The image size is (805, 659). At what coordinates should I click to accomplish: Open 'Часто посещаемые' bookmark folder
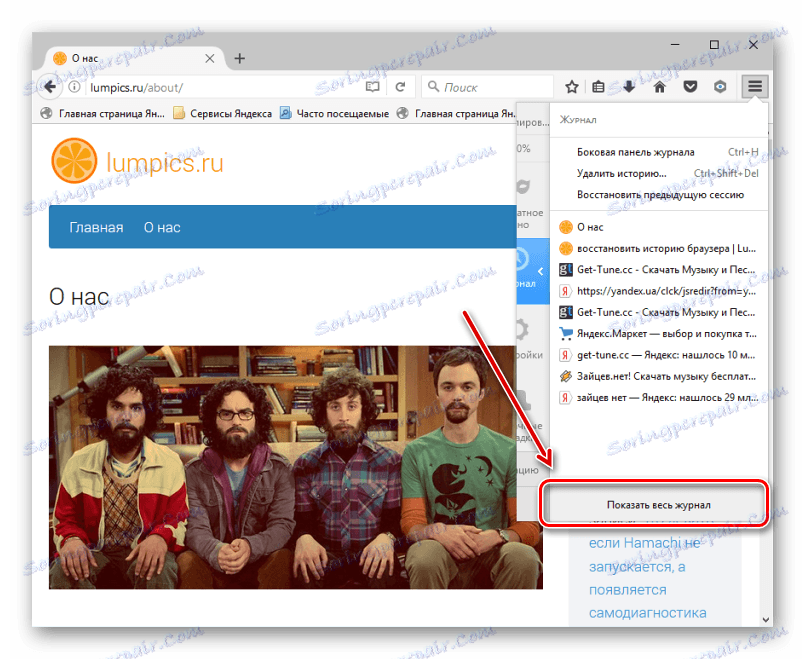tap(334, 113)
